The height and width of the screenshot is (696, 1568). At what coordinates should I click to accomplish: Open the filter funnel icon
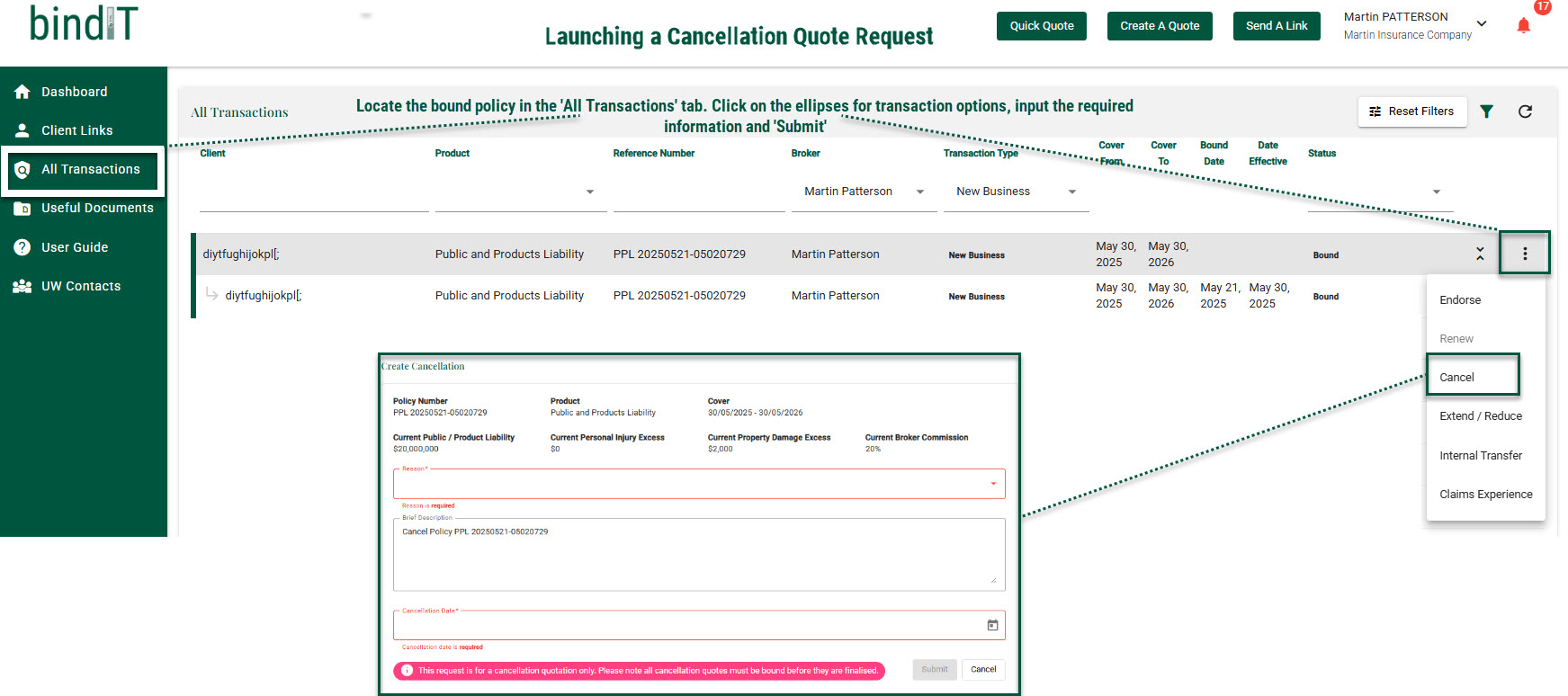pyautogui.click(x=1486, y=112)
